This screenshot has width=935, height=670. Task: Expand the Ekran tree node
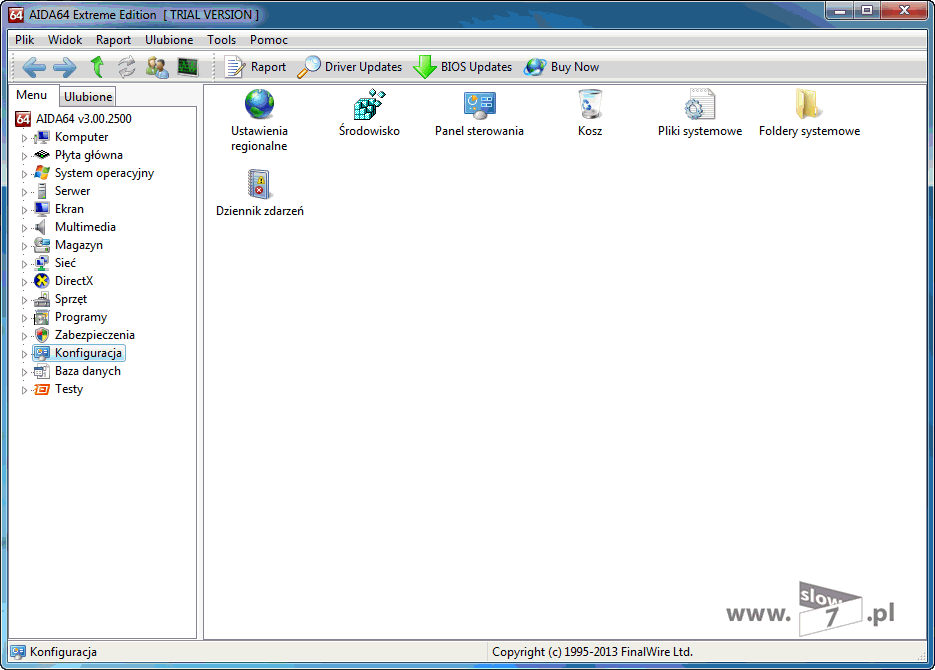(24, 210)
